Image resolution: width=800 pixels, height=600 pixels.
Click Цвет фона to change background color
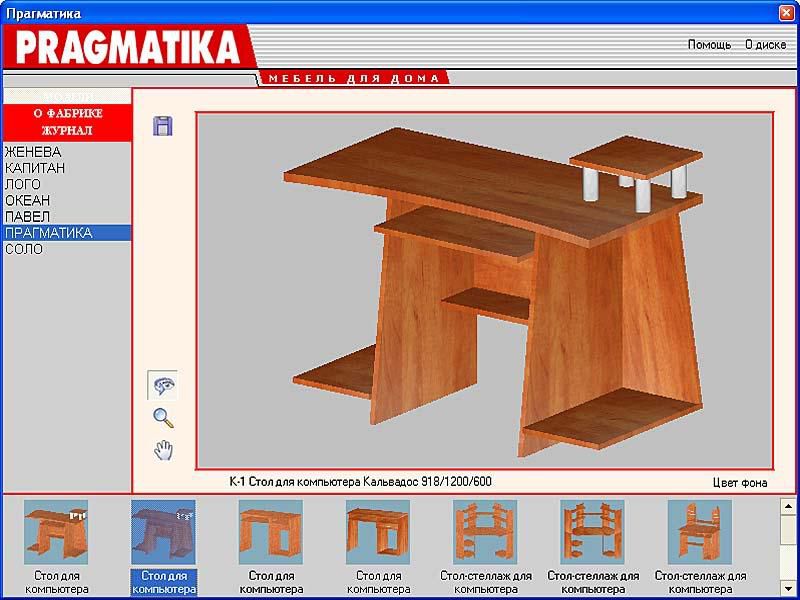click(x=740, y=482)
